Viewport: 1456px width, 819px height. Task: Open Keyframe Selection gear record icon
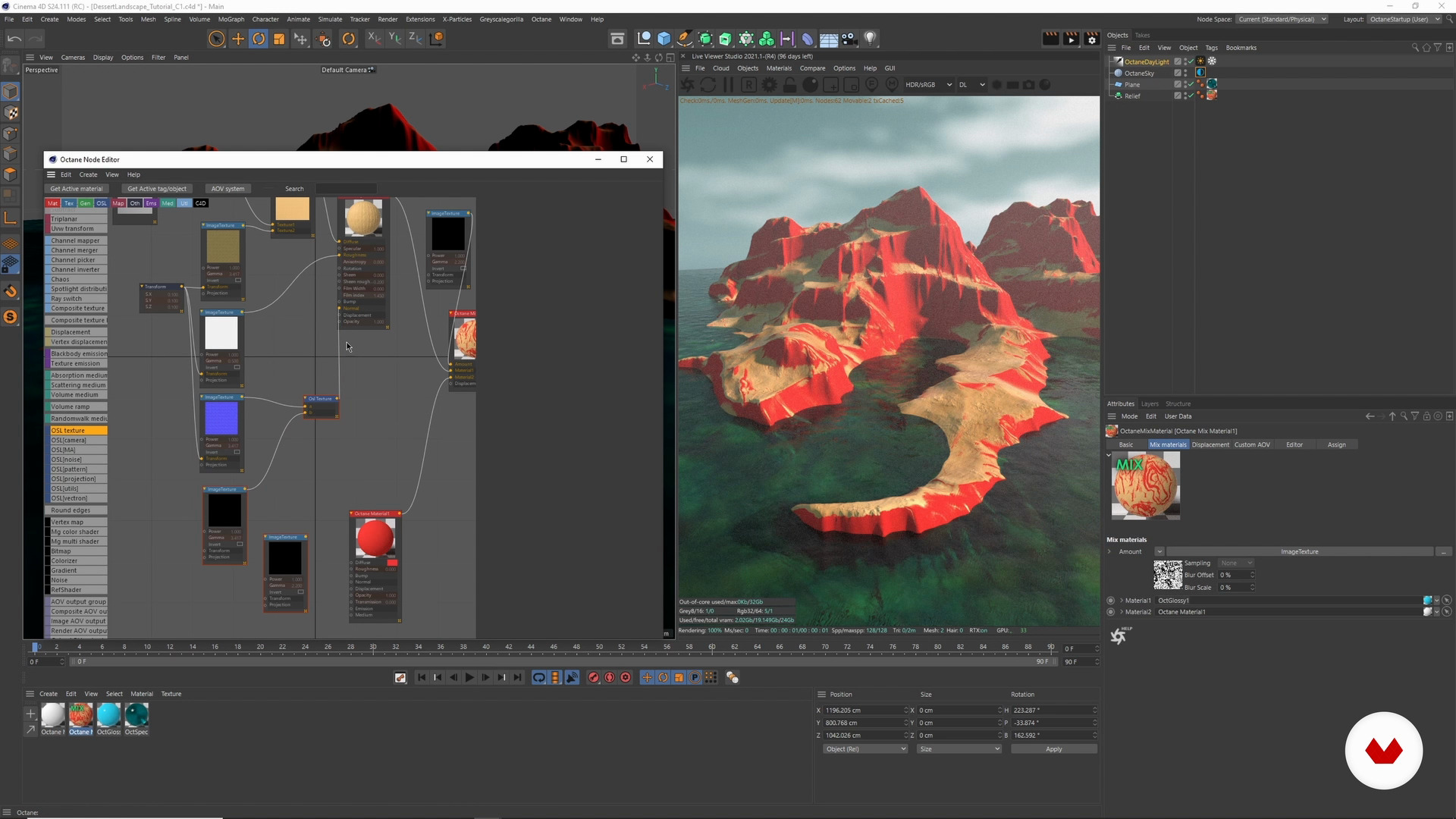click(x=626, y=678)
